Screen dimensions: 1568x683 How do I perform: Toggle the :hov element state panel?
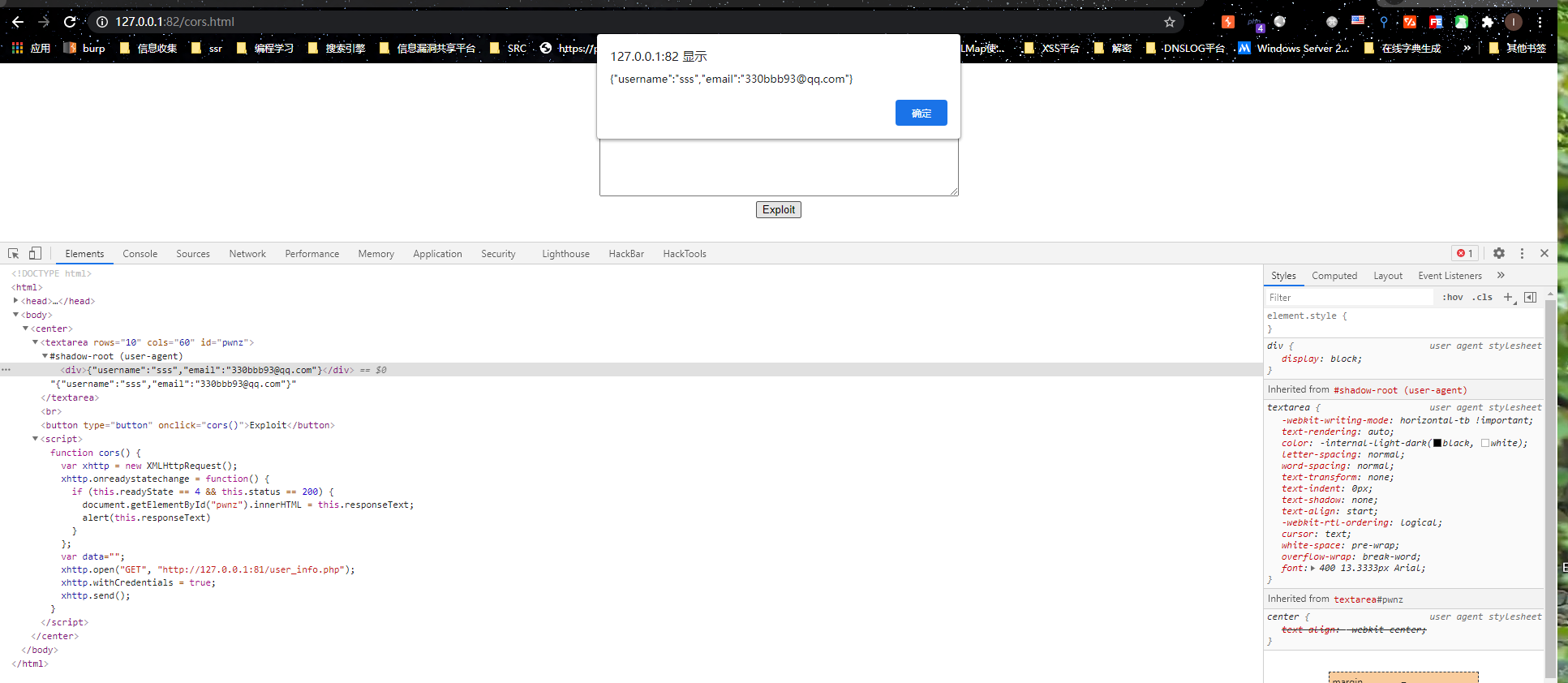(x=1453, y=298)
